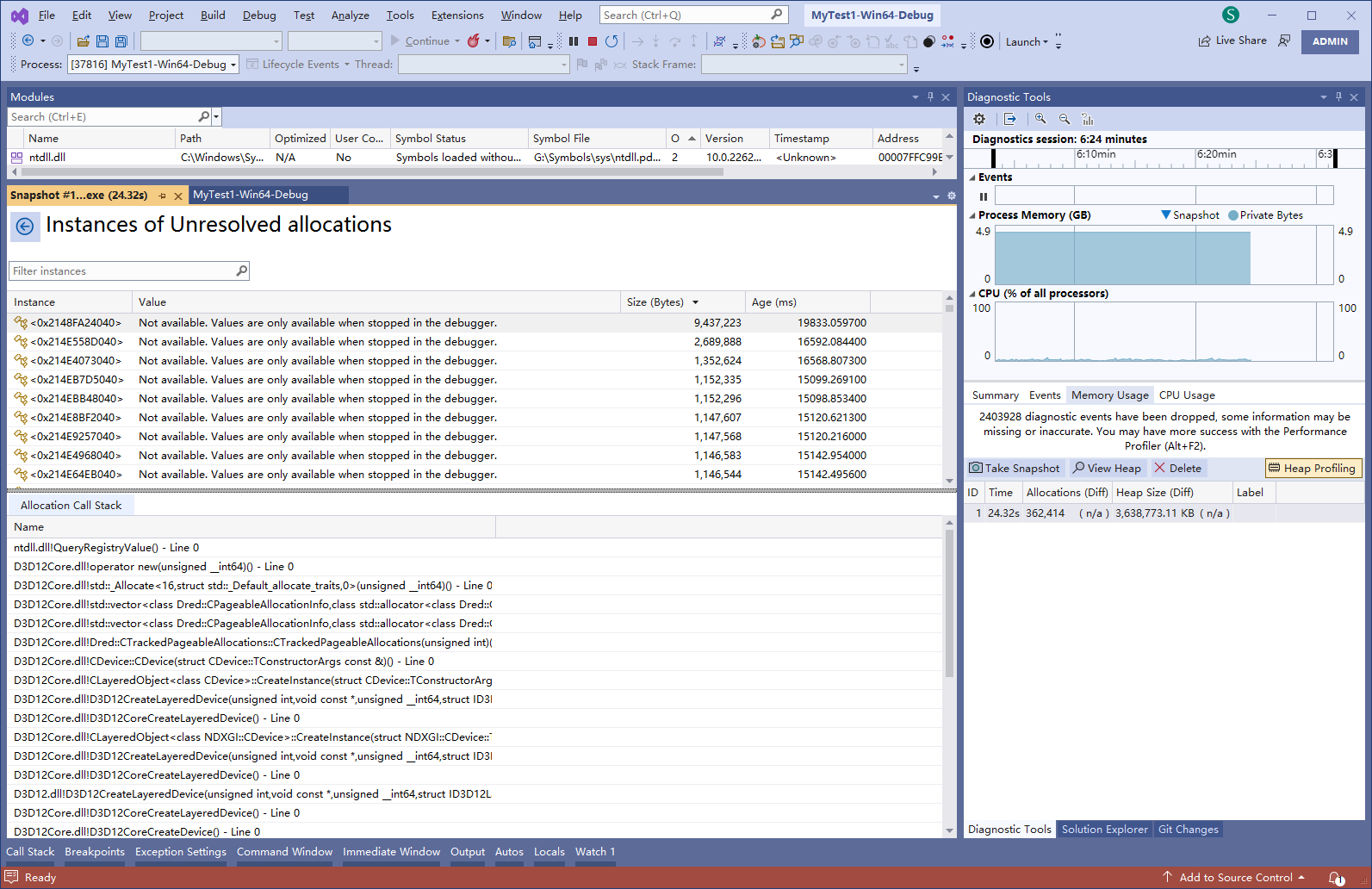Click in the Filter instances input field

[x=122, y=271]
